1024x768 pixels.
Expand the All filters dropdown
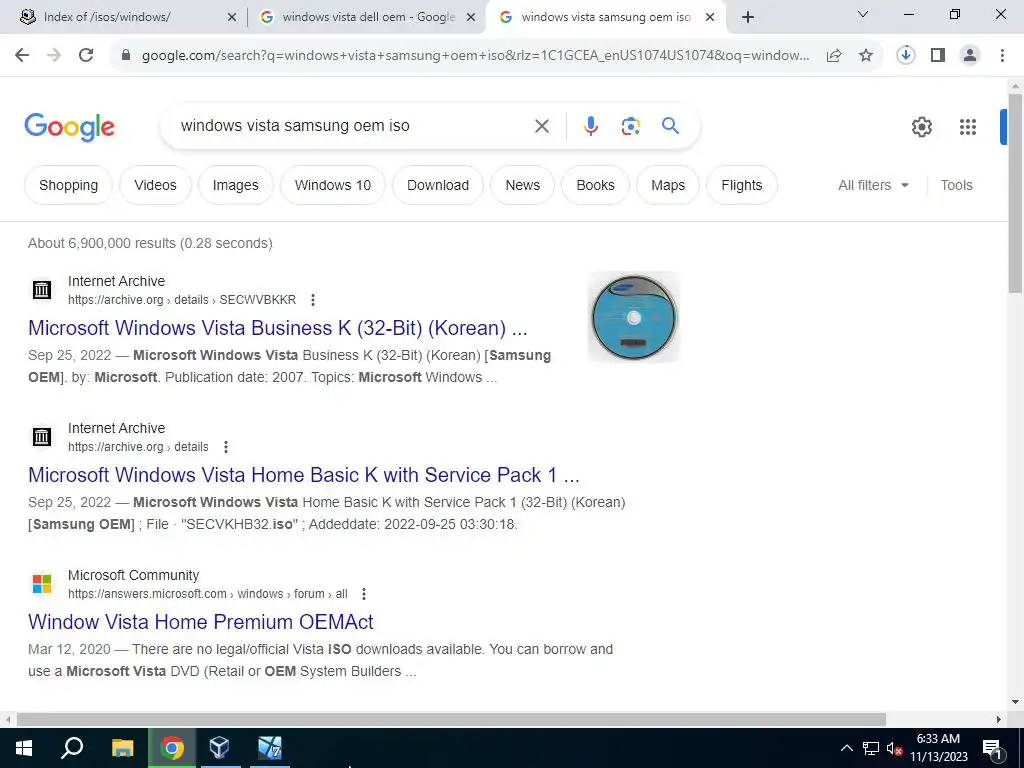873,185
